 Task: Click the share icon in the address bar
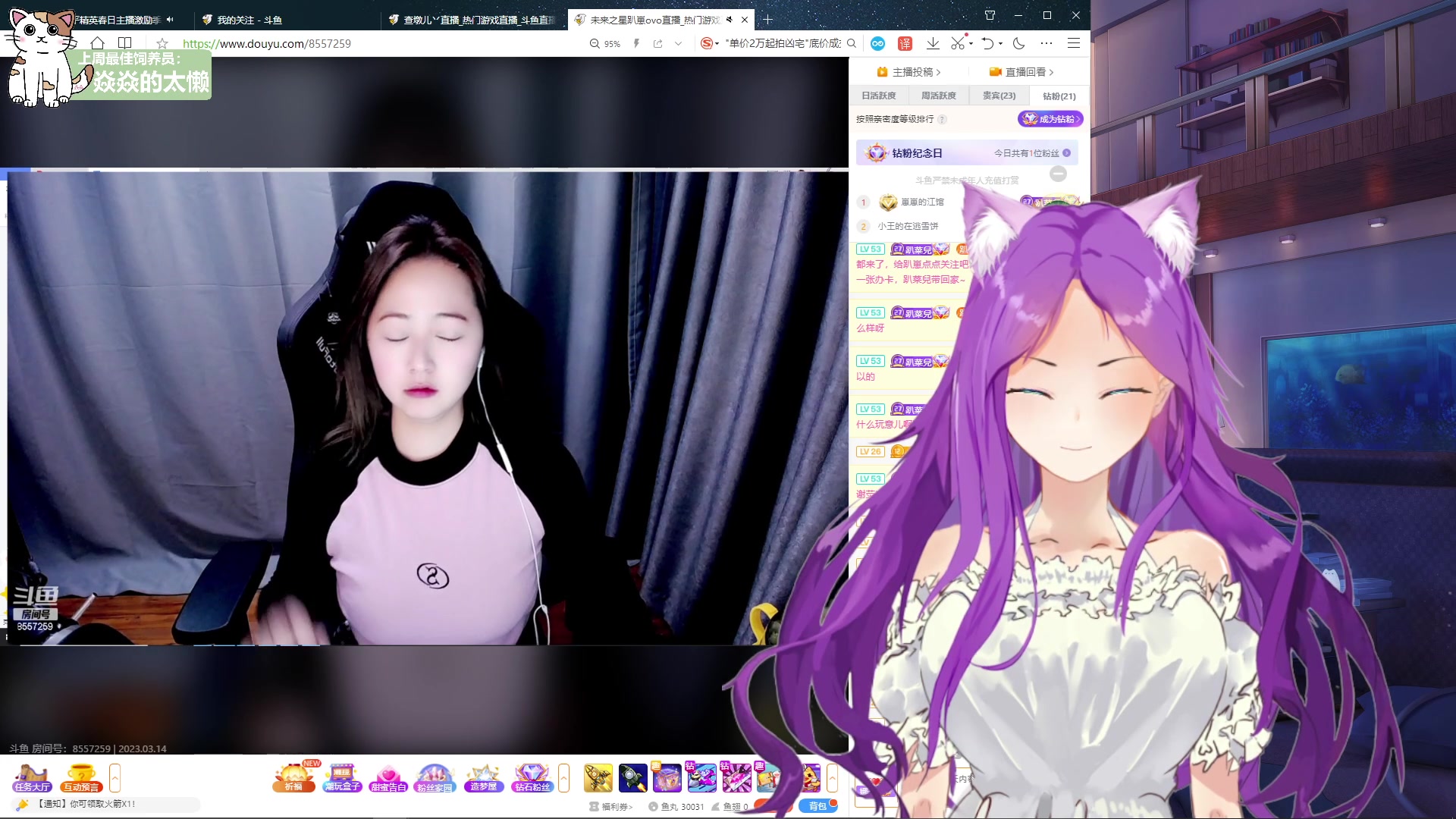(x=657, y=43)
